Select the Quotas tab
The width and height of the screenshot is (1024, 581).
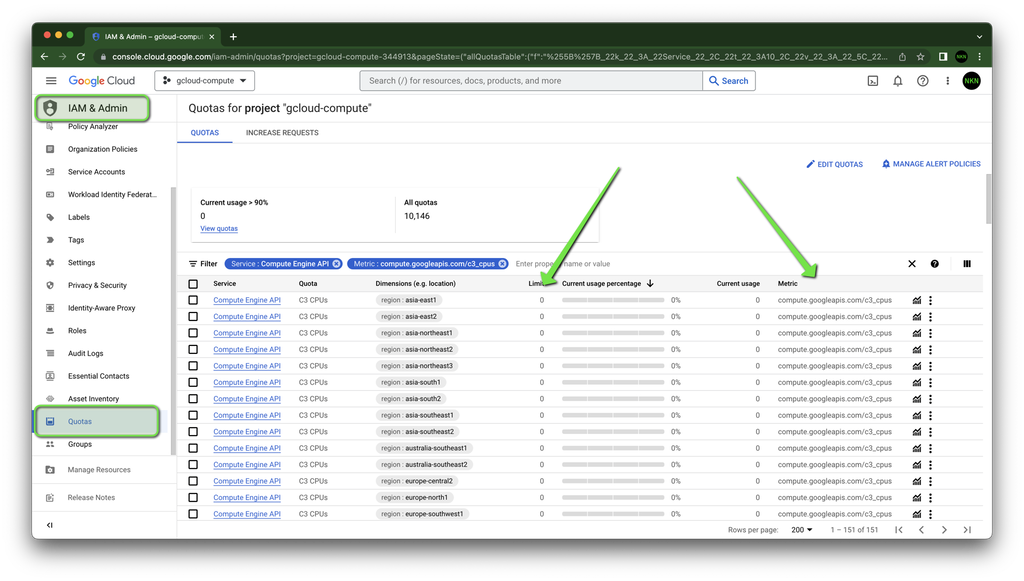tap(204, 133)
